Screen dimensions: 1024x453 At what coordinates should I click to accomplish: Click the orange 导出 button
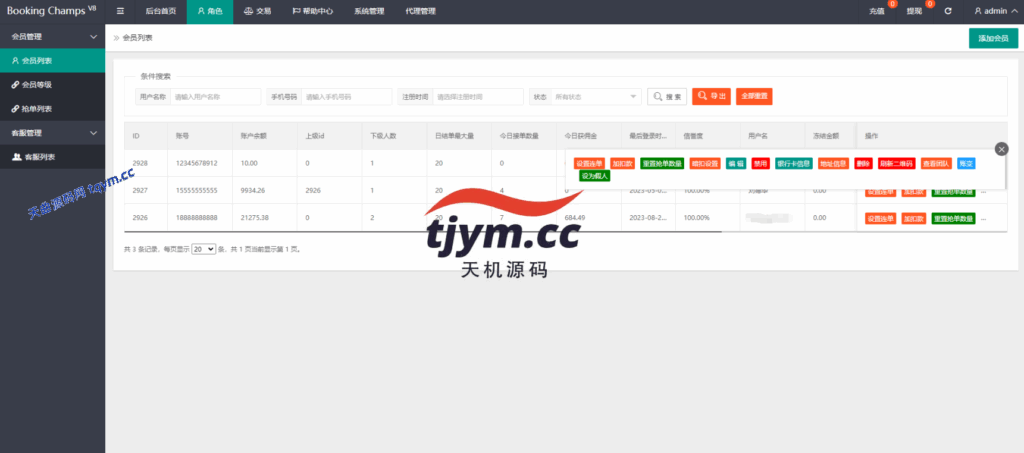click(711, 97)
